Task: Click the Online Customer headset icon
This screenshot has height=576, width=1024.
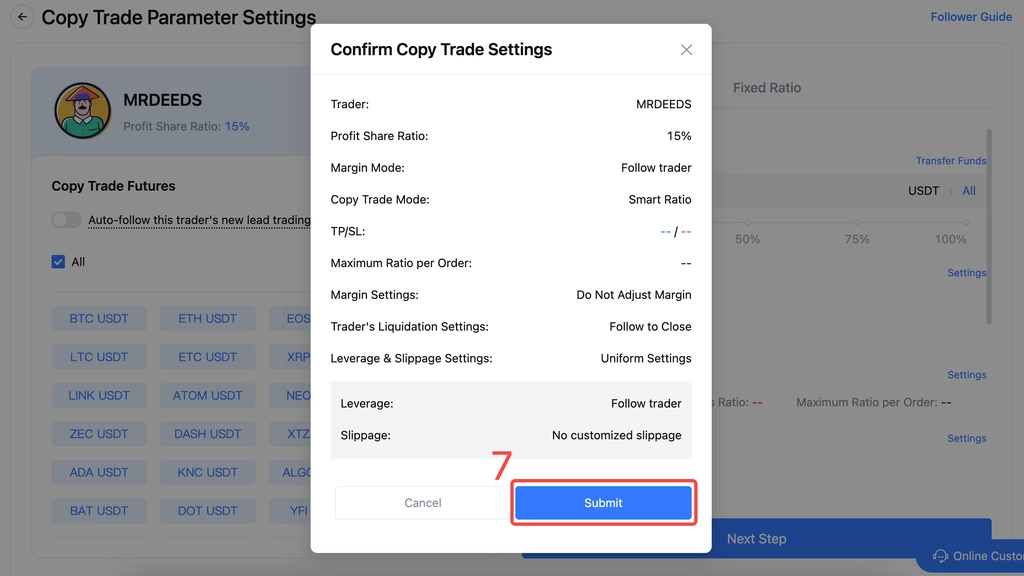Action: (x=940, y=556)
